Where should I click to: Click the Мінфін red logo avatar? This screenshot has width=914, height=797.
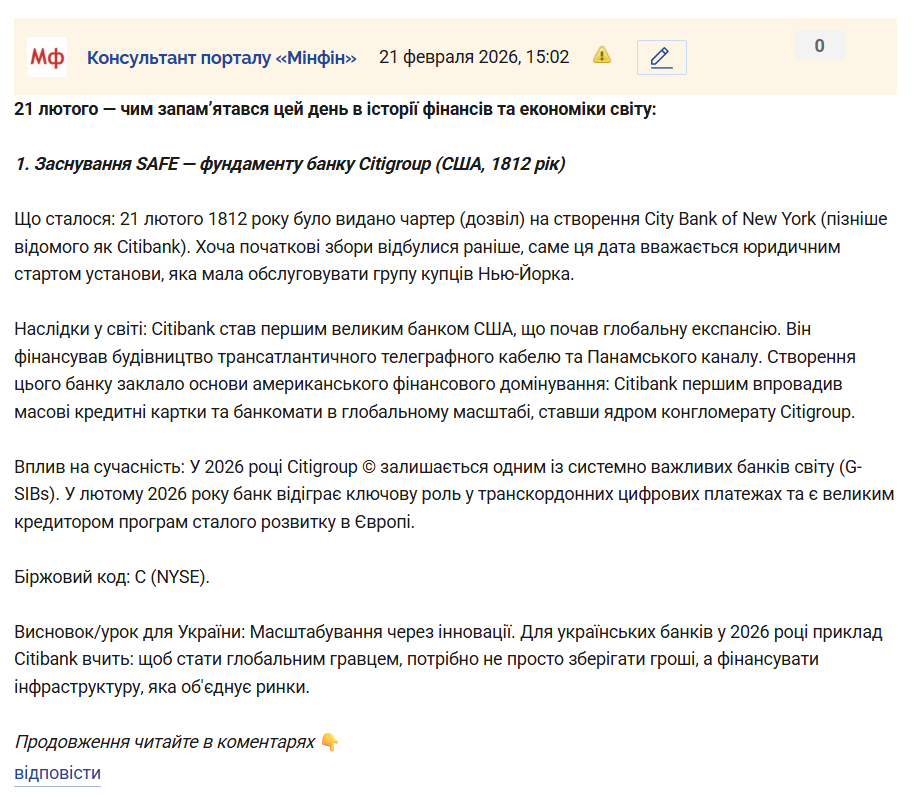(x=47, y=57)
